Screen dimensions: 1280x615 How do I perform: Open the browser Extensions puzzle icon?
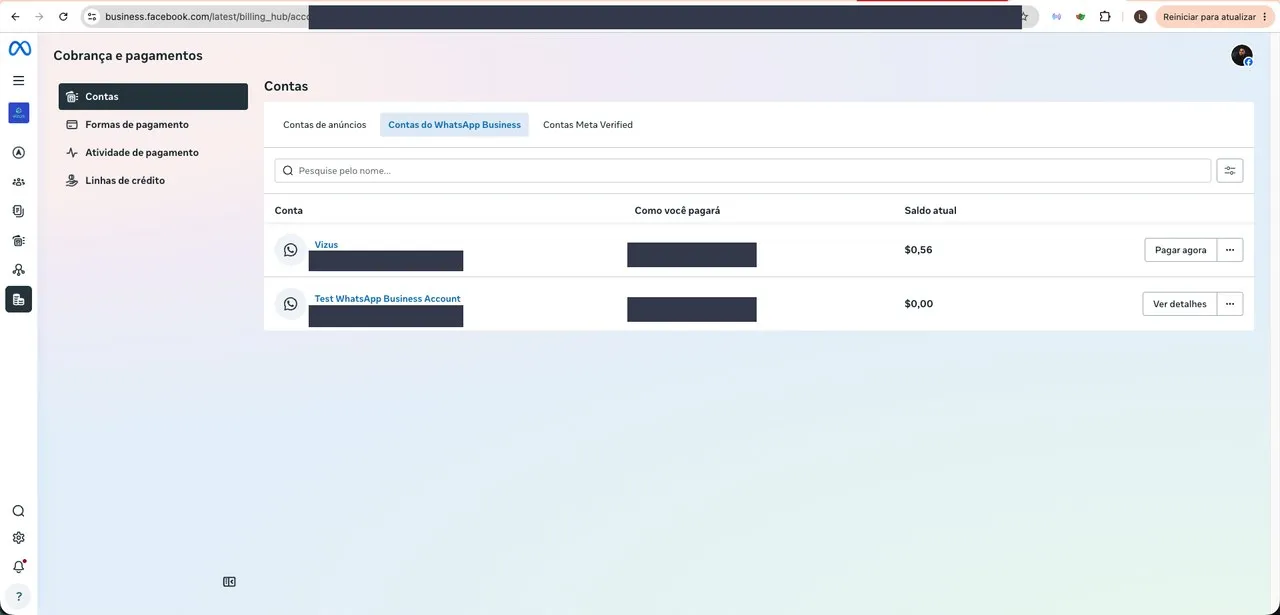tap(1105, 17)
